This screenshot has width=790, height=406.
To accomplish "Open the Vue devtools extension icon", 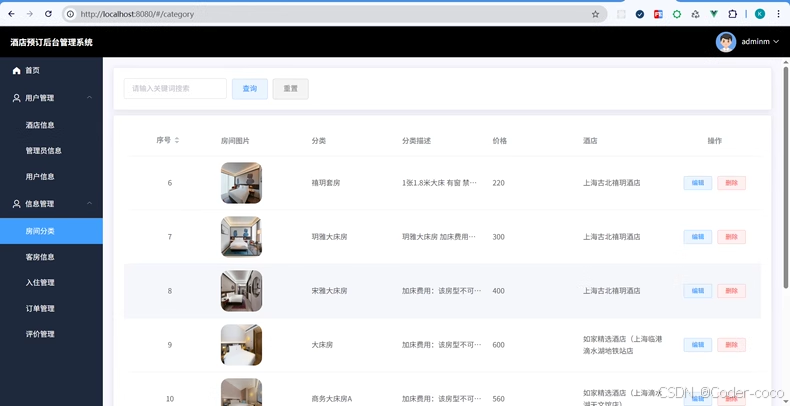I will (714, 14).
